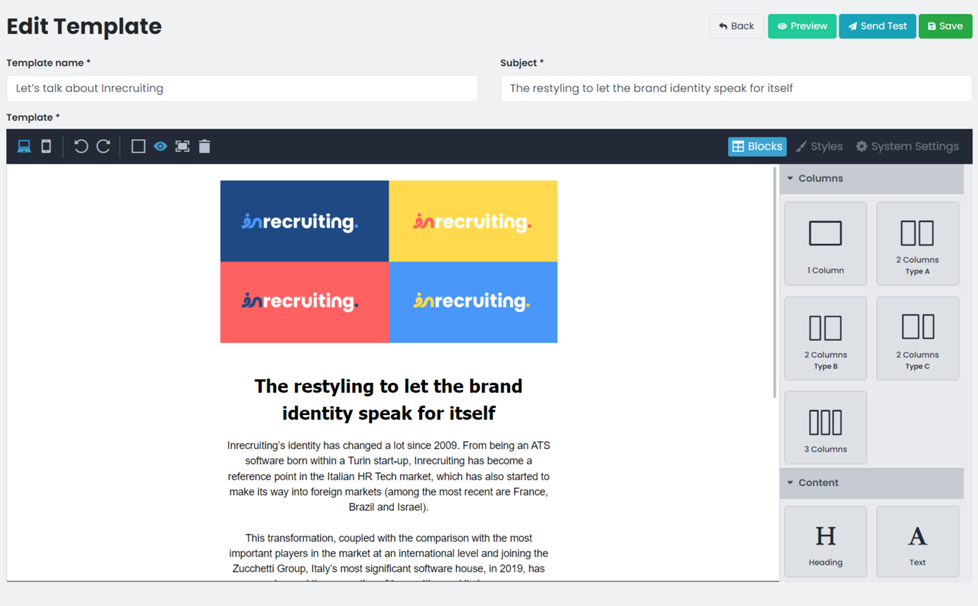Switch to mobile device view
This screenshot has height=606, width=978.
[46, 147]
